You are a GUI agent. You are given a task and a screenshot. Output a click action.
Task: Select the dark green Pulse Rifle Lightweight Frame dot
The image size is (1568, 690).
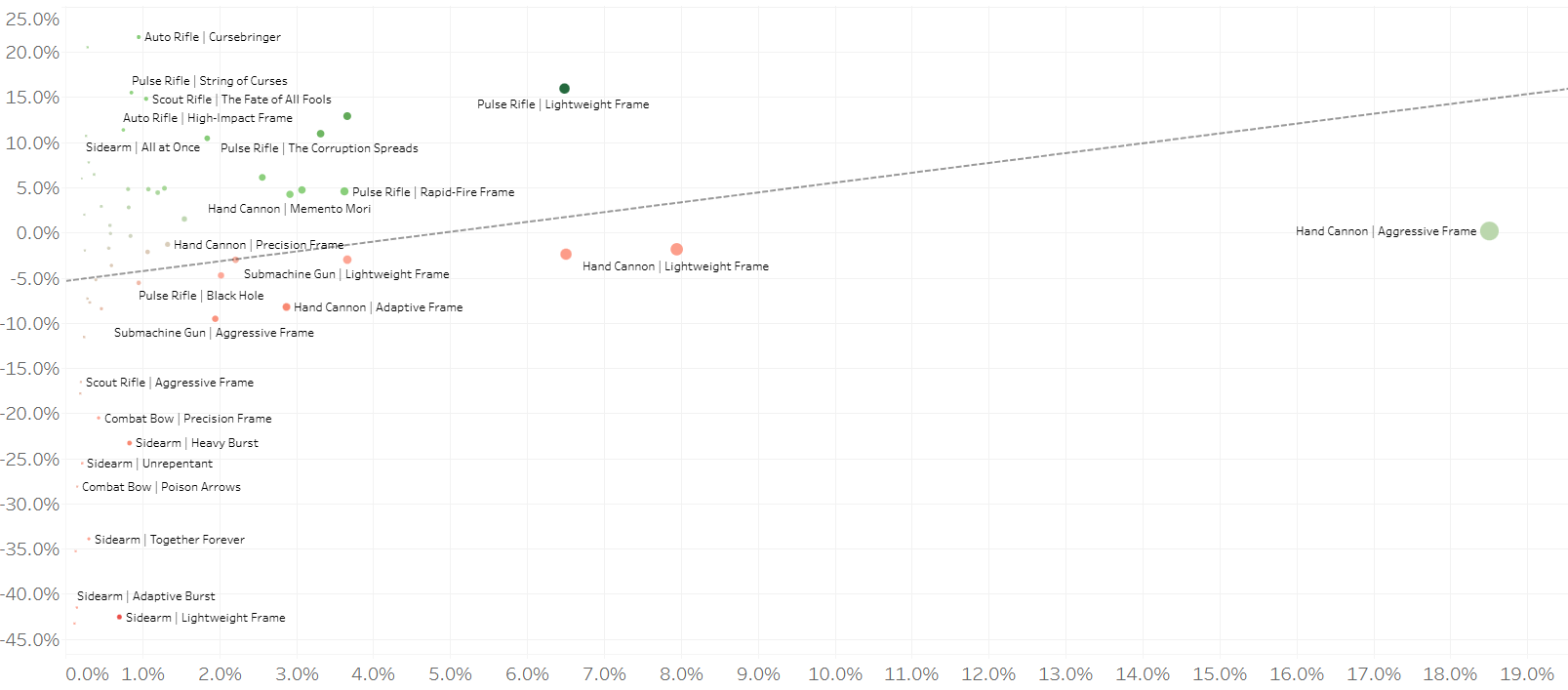point(564,89)
